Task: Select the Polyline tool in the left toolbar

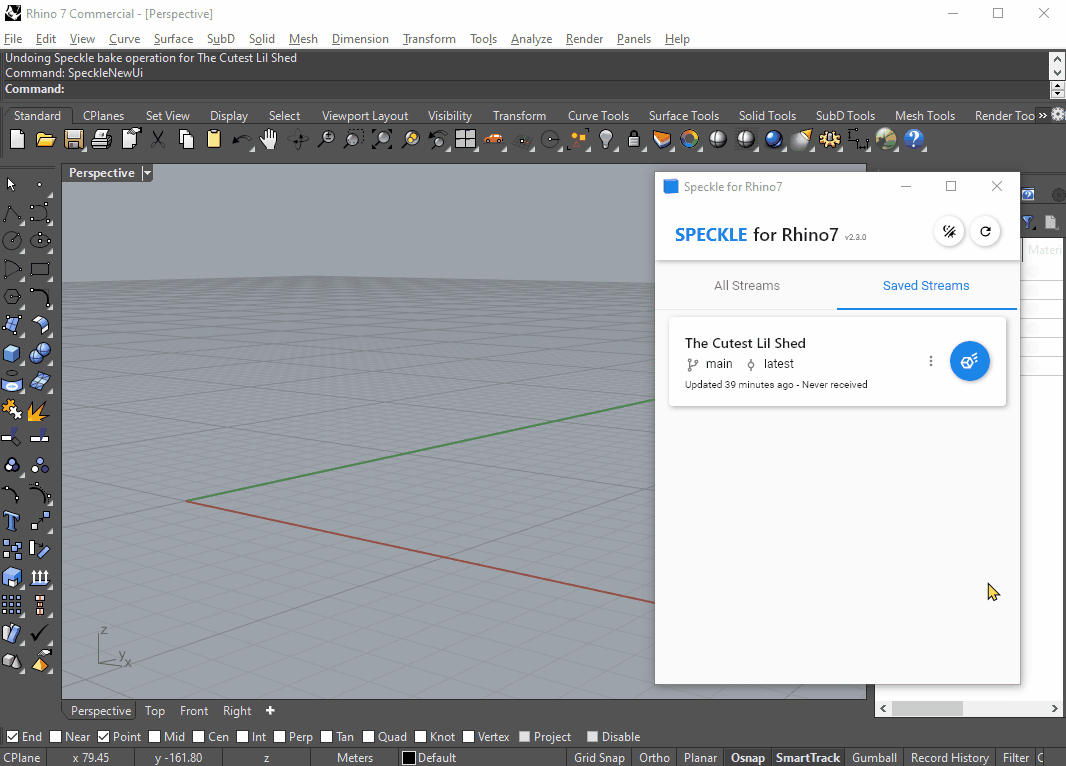Action: pyautogui.click(x=12, y=213)
